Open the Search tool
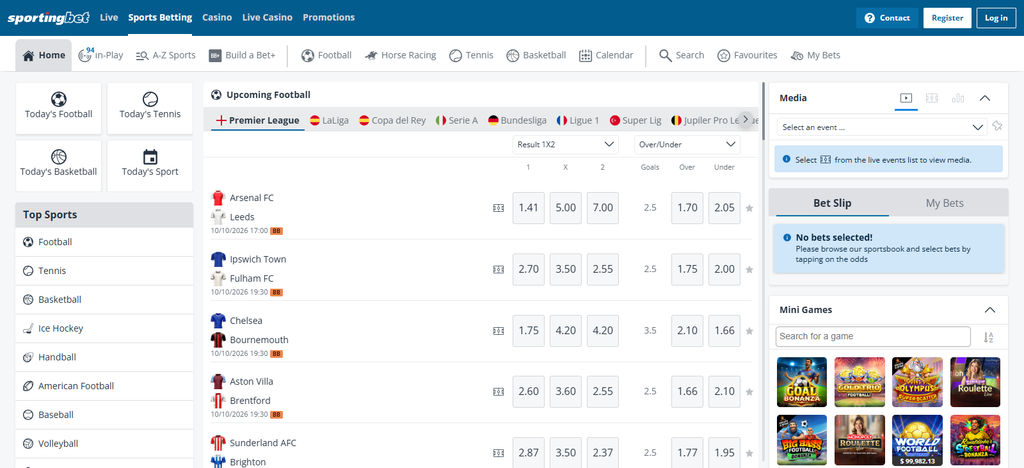Screen dimensions: 1024x468 [681, 55]
